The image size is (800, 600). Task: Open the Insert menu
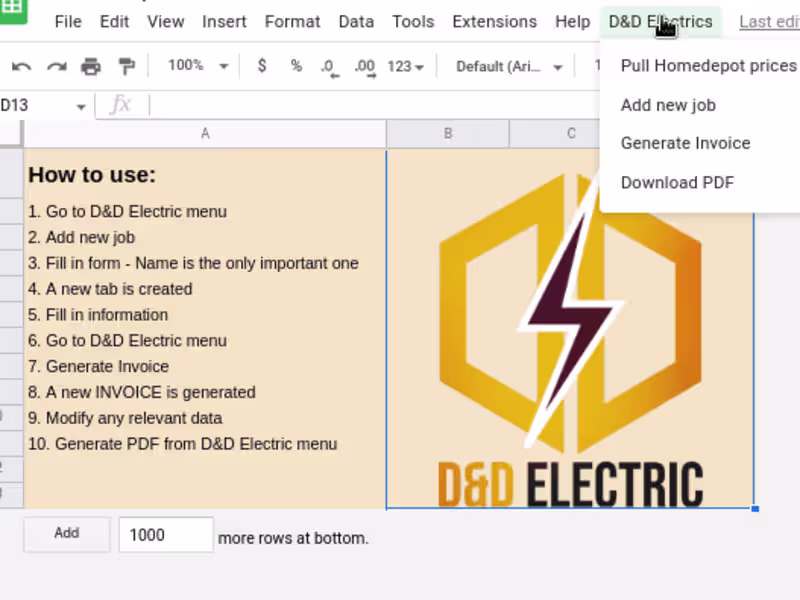224,21
